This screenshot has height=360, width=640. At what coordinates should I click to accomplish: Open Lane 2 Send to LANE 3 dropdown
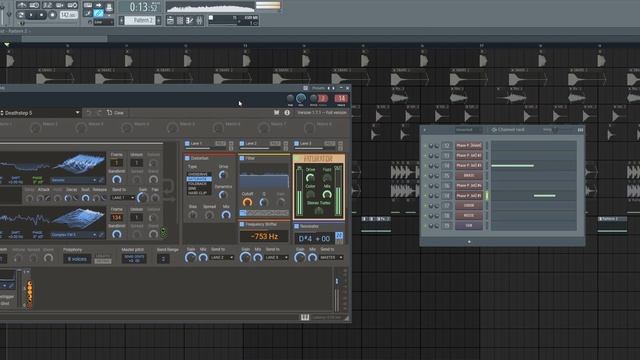tap(277, 258)
